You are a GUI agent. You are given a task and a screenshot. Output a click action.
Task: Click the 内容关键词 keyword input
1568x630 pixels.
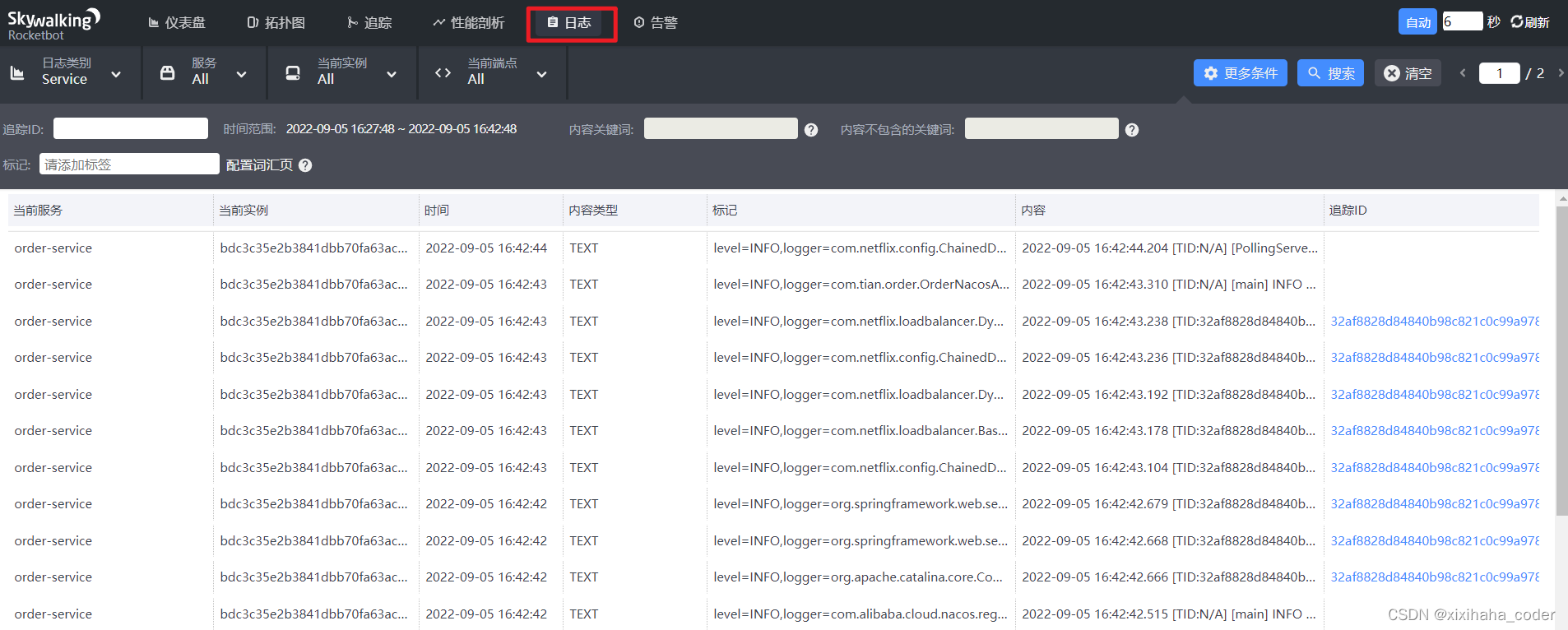click(721, 128)
